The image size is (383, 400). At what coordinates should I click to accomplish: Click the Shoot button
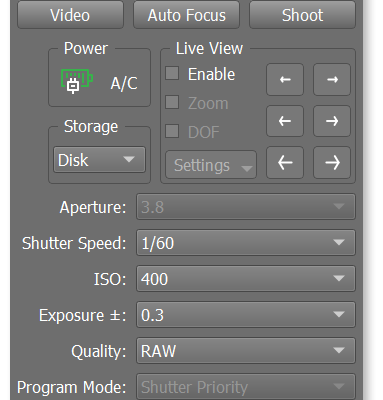[x=302, y=15]
